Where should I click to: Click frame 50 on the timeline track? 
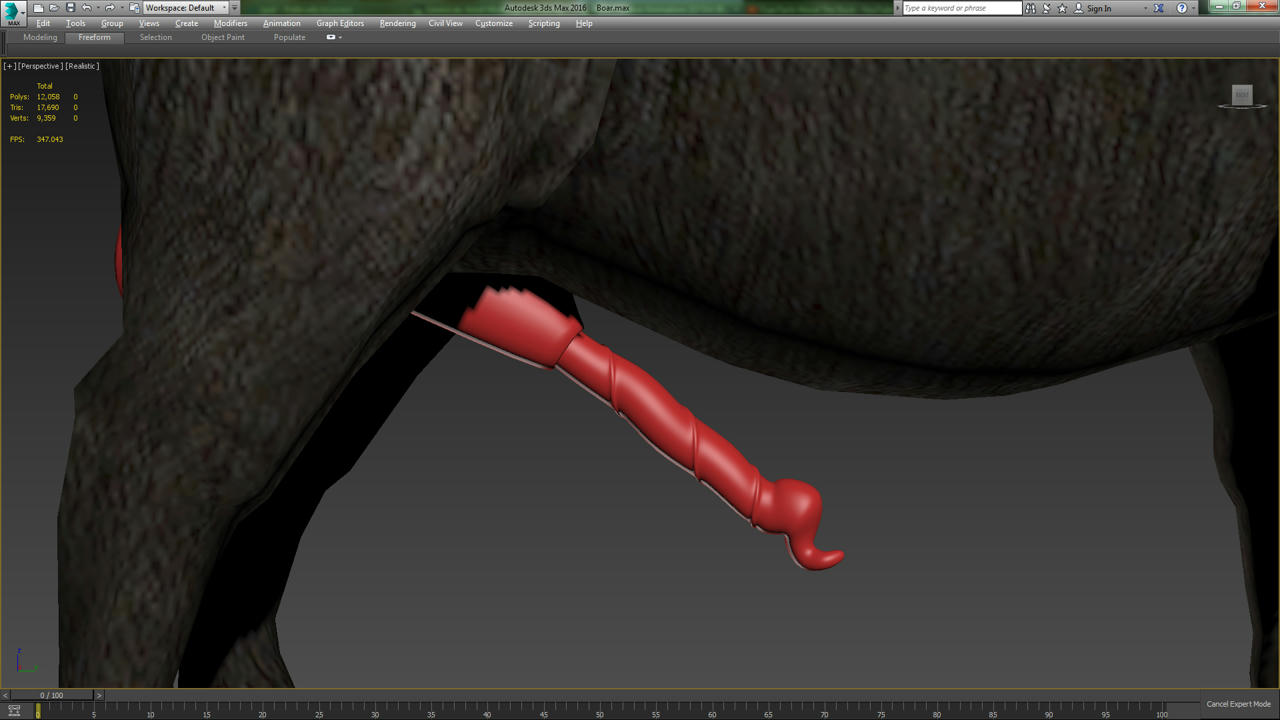pyautogui.click(x=600, y=711)
